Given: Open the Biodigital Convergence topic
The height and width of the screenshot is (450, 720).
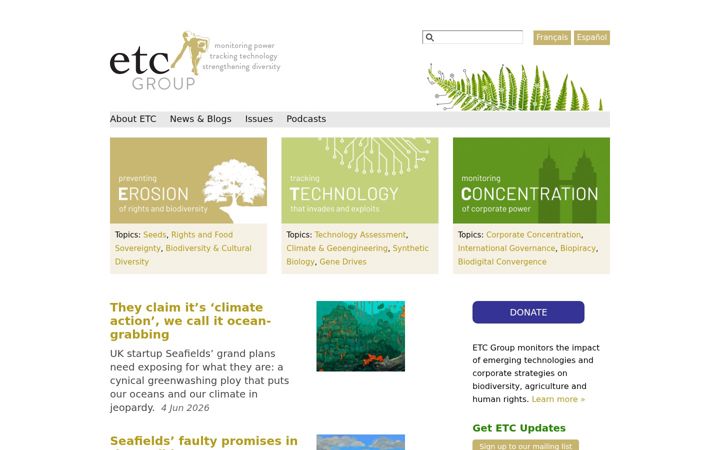Looking at the screenshot, I should pyautogui.click(x=502, y=262).
